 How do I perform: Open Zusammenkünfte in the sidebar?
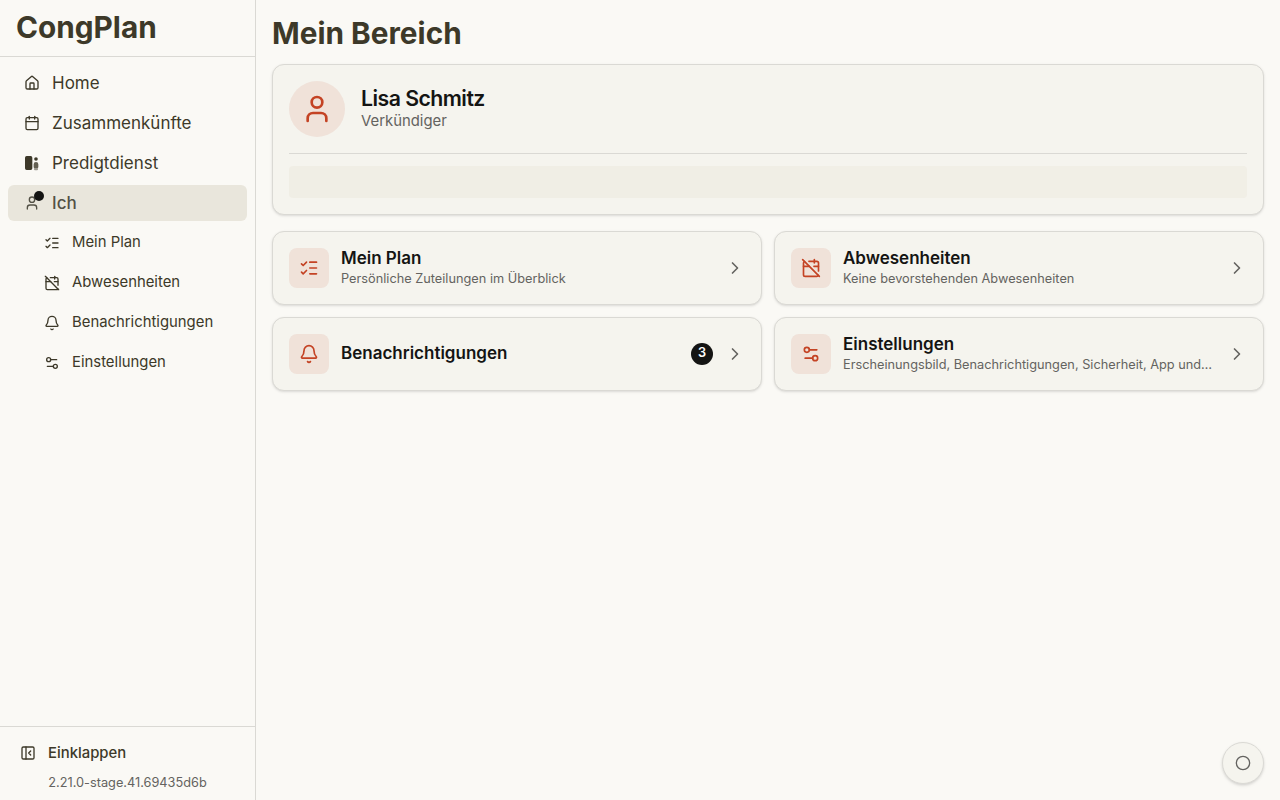pyautogui.click(x=127, y=123)
